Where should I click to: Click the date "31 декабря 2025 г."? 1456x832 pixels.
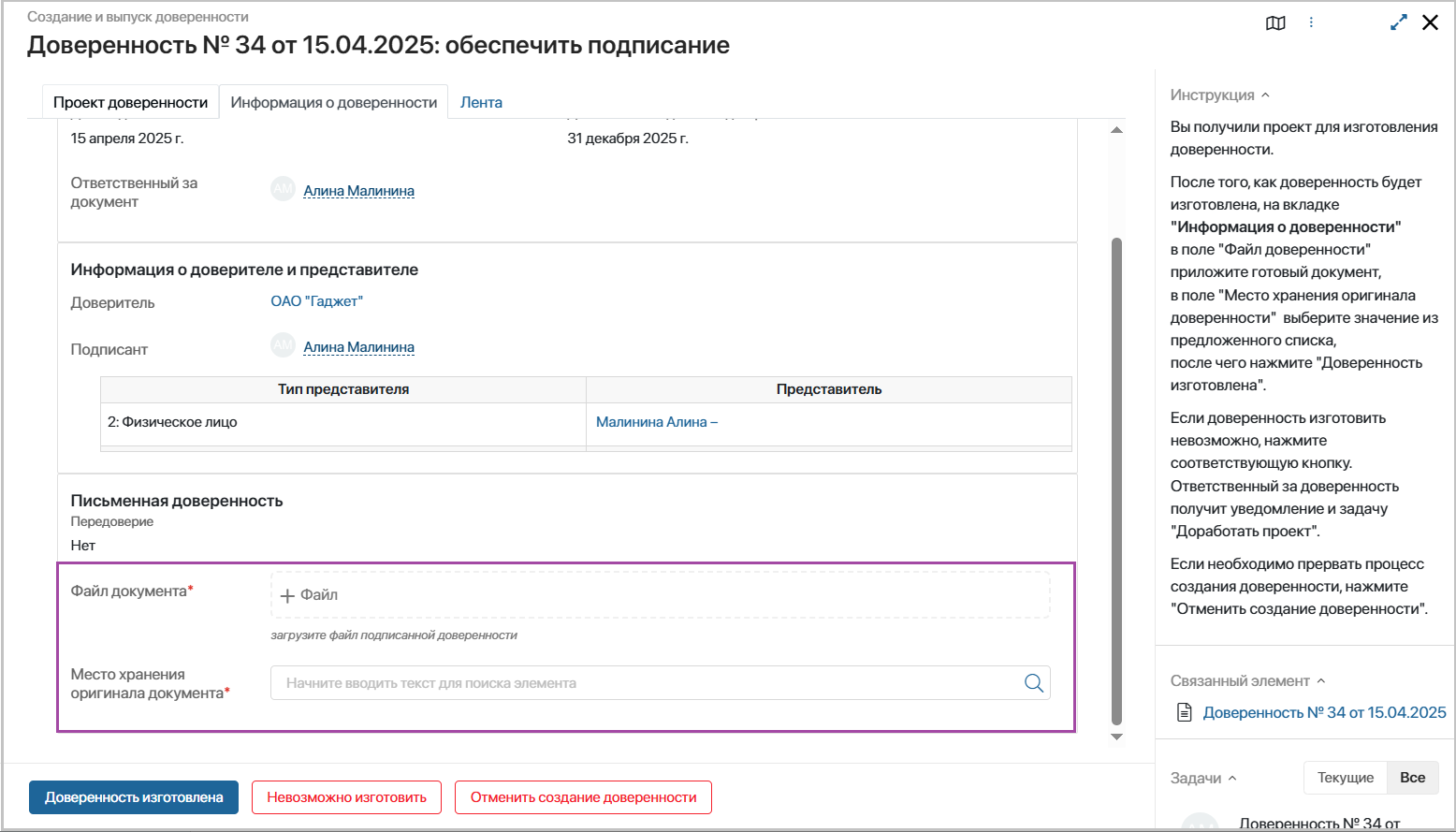pos(628,139)
